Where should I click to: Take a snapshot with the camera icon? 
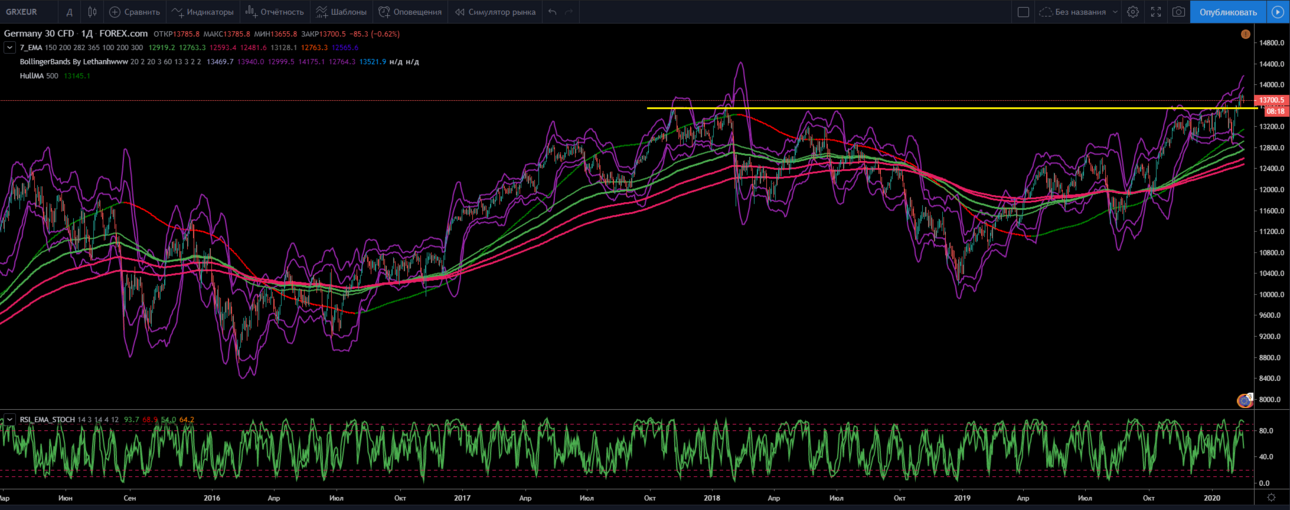1179,12
